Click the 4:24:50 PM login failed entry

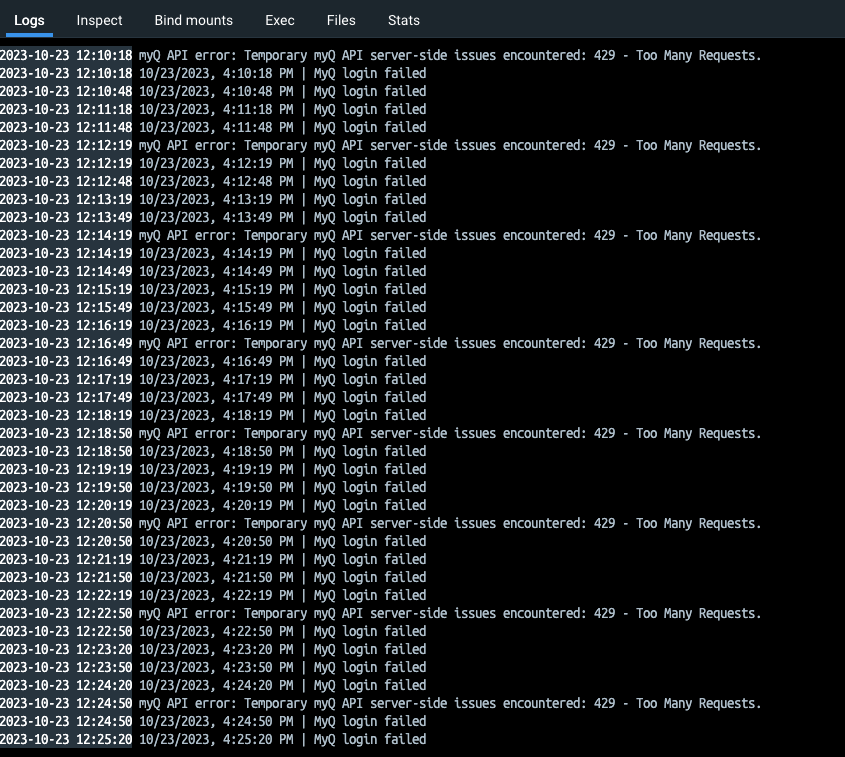213,721
